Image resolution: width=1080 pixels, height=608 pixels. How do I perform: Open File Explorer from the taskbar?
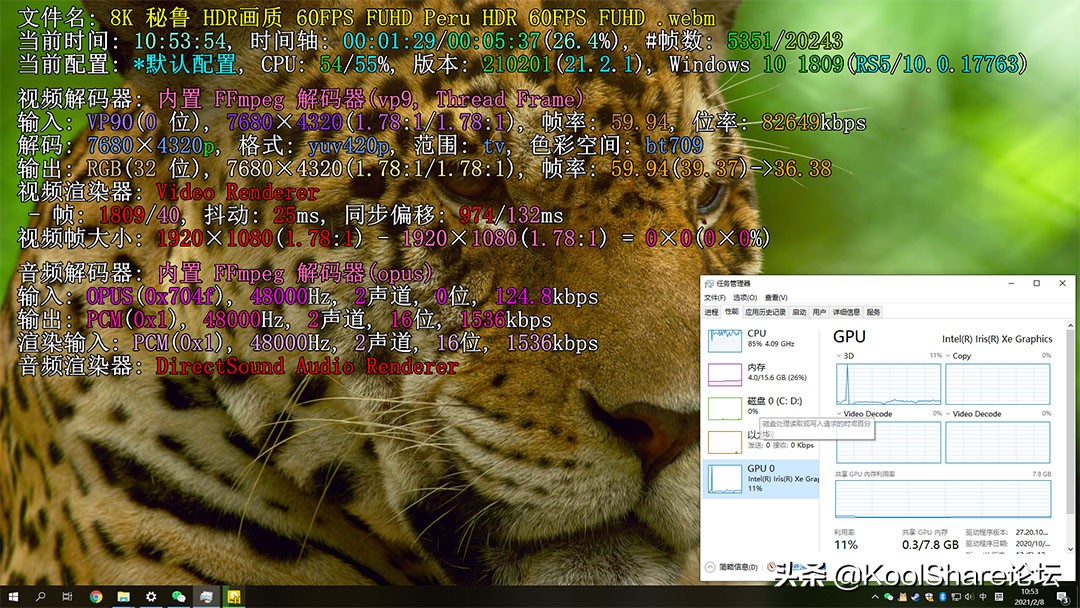click(x=123, y=596)
